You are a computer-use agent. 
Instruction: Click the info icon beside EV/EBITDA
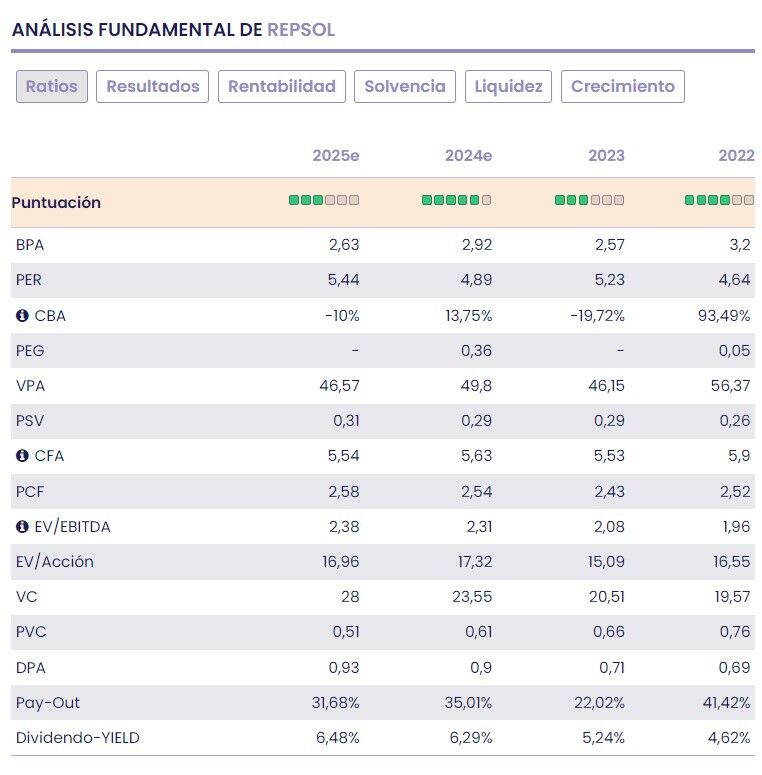pyautogui.click(x=22, y=526)
